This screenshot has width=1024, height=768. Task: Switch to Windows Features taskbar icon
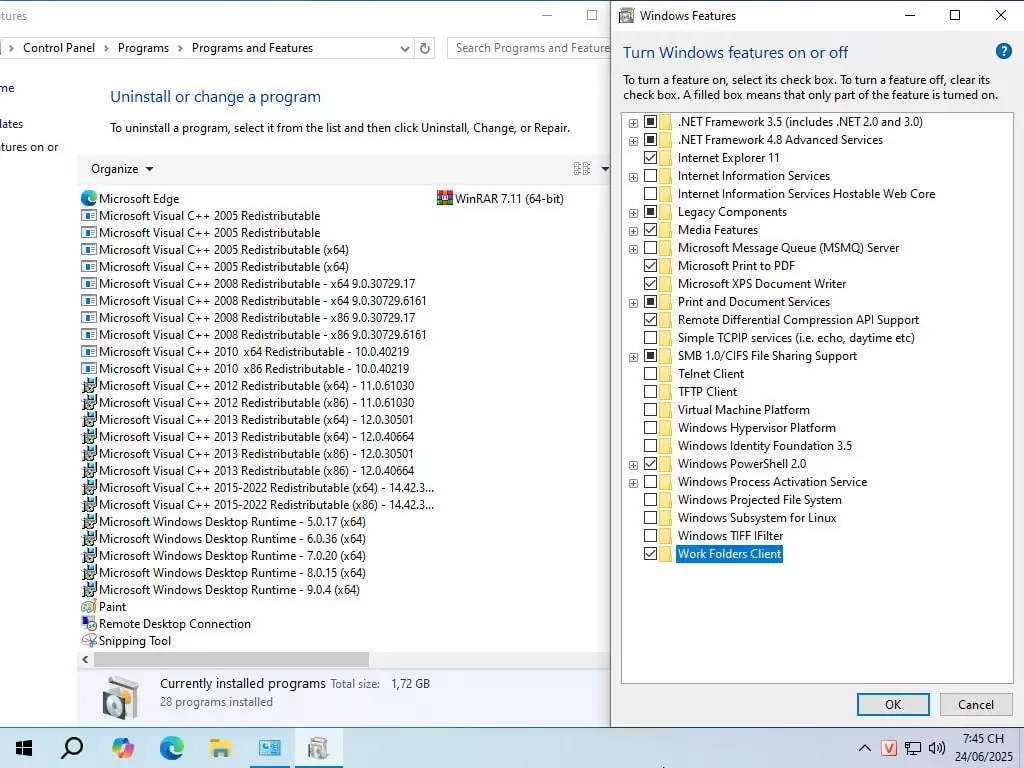coord(318,748)
